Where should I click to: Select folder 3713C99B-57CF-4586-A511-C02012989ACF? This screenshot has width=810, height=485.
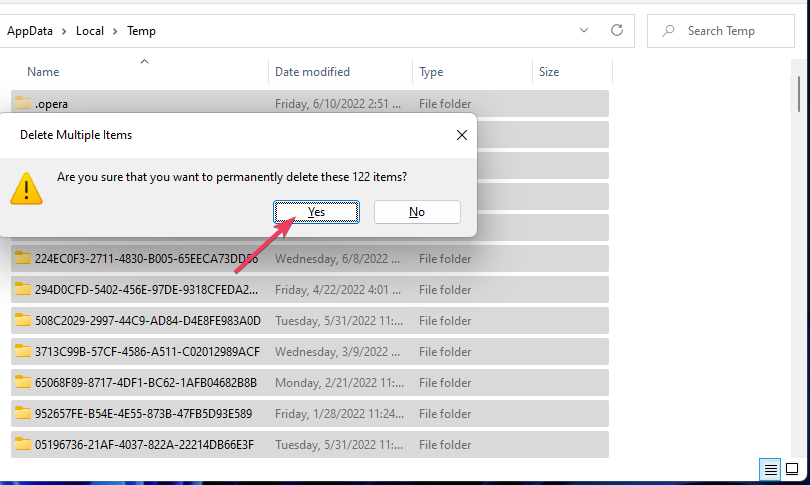click(x=147, y=352)
